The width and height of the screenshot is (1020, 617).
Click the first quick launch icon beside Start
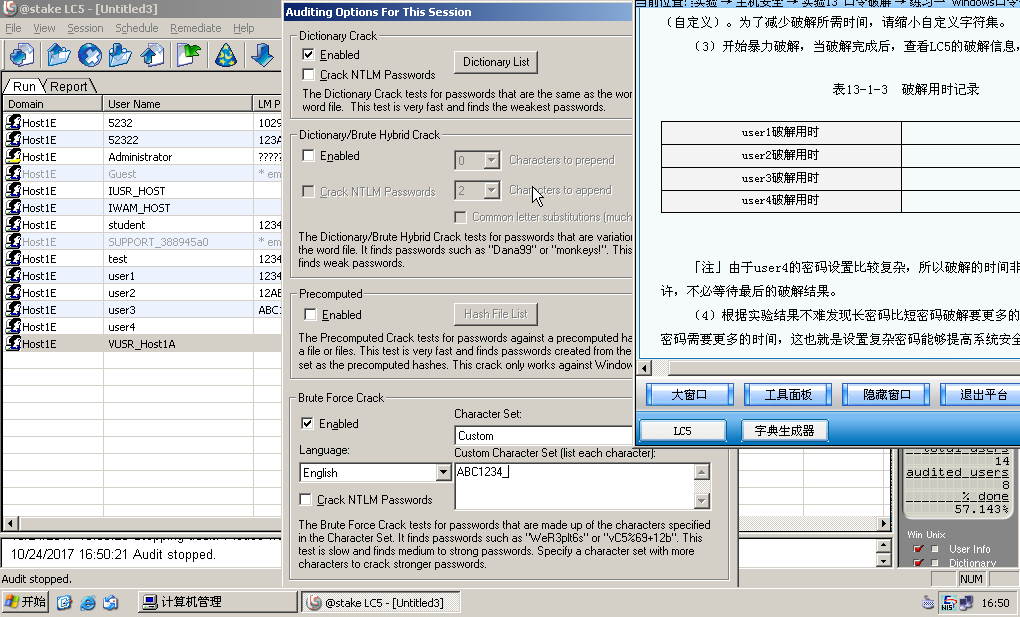click(x=64, y=602)
